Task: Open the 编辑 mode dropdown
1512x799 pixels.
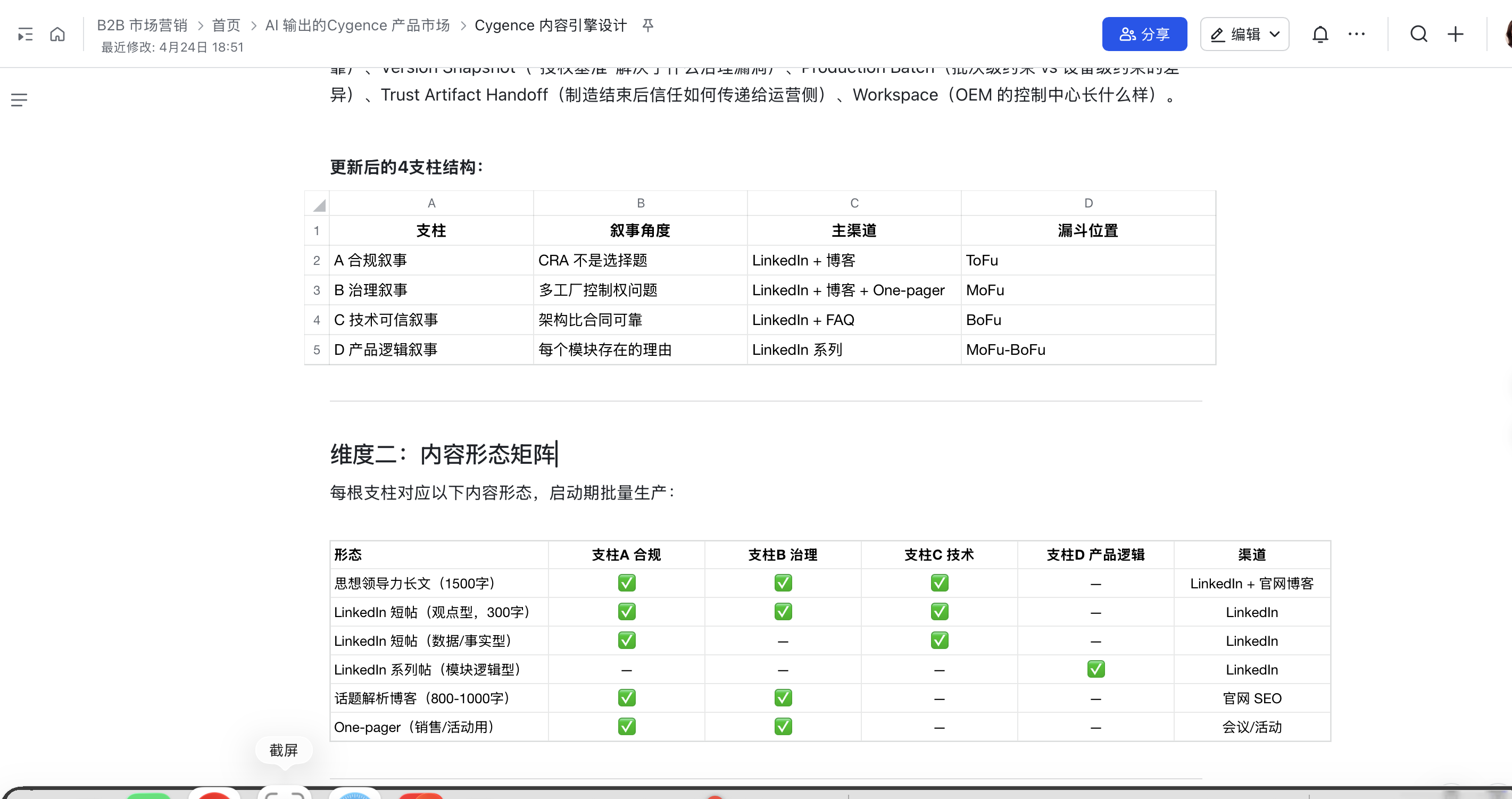Action: coord(1245,34)
